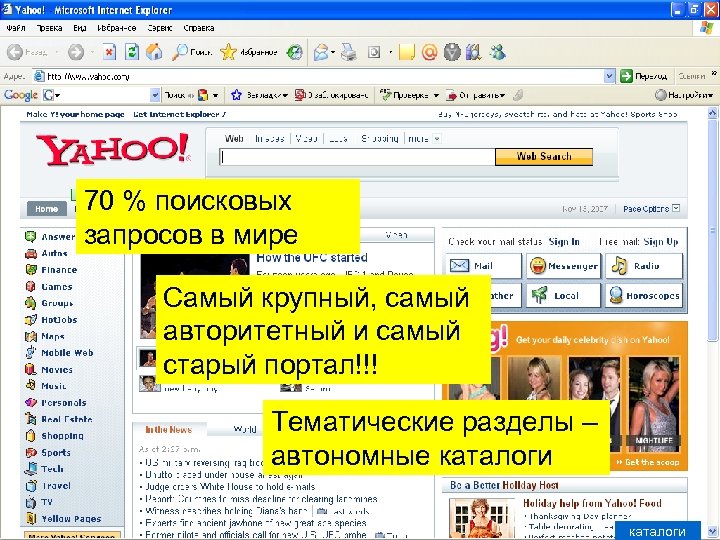This screenshot has height=540, width=720.
Task: Open Yahoo Messenger button
Action: click(563, 266)
